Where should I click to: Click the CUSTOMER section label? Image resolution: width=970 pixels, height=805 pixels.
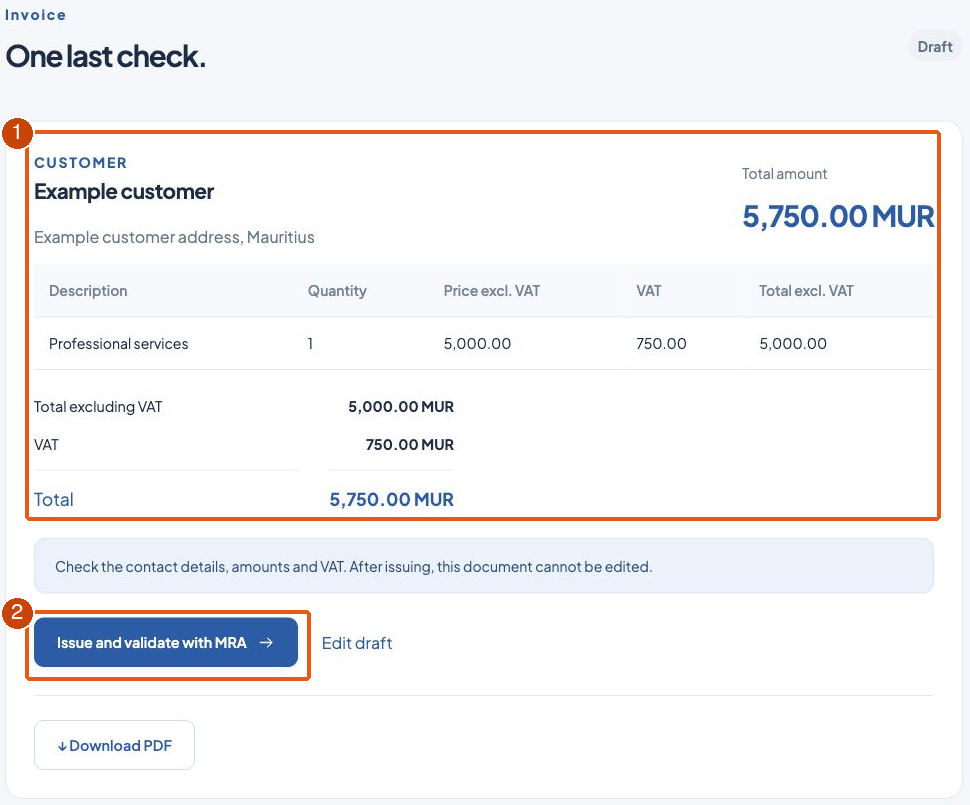(x=80, y=163)
